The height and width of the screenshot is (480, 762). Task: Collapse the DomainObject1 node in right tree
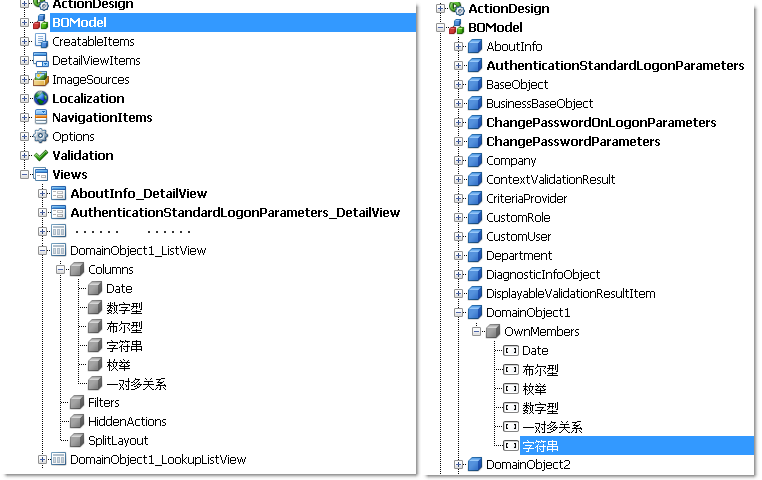(x=458, y=312)
